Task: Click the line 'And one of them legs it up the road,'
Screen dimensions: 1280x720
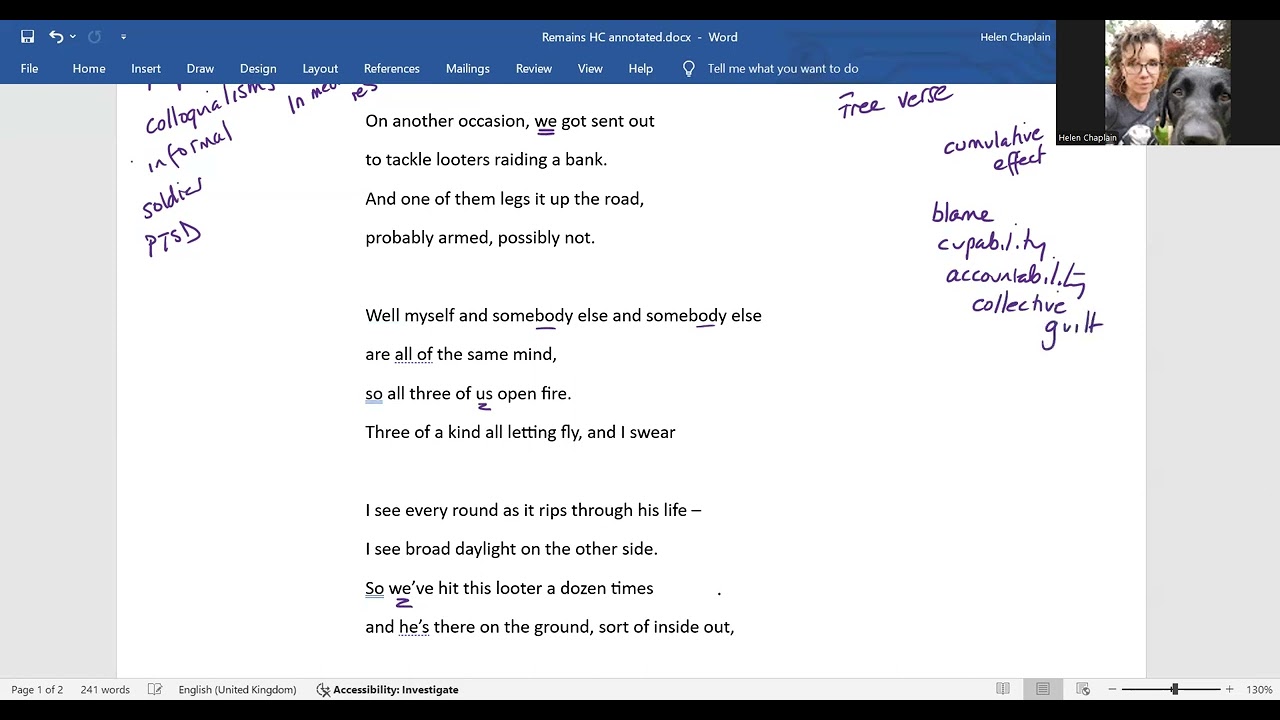Action: [505, 199]
